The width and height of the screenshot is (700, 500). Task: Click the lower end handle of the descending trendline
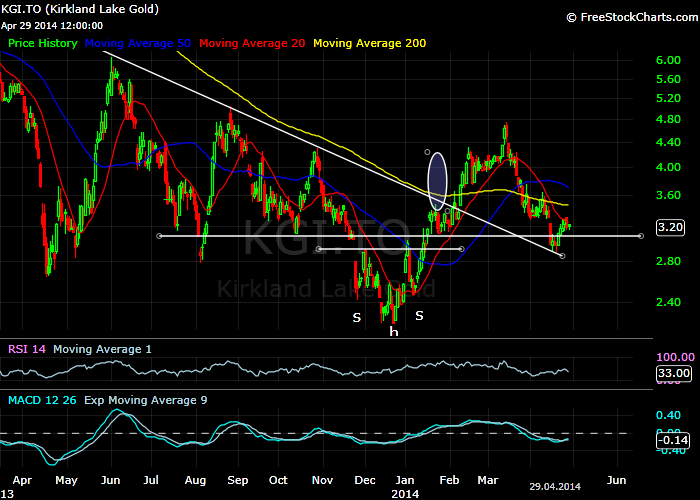tap(562, 256)
